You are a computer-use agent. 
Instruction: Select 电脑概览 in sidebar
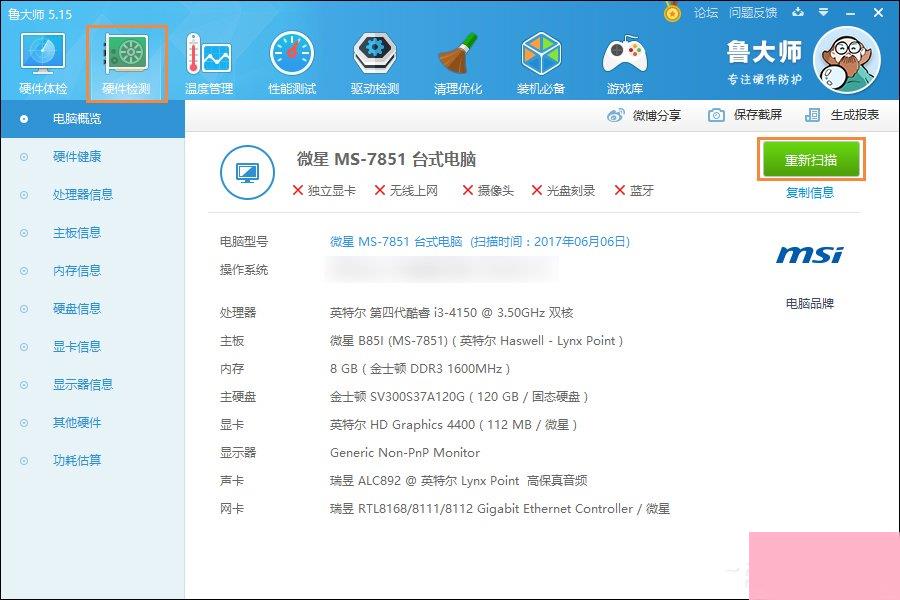point(92,119)
